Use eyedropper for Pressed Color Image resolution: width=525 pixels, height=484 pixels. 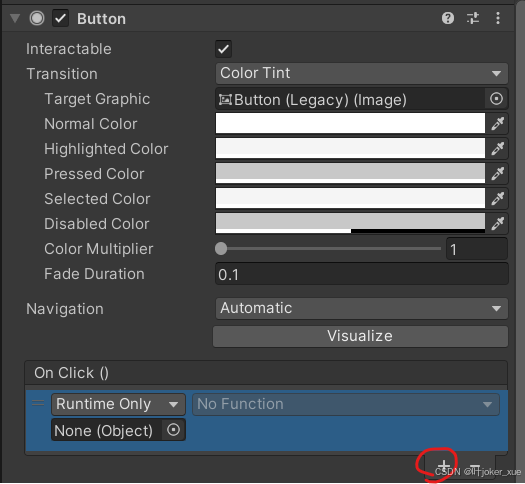pyautogui.click(x=498, y=173)
